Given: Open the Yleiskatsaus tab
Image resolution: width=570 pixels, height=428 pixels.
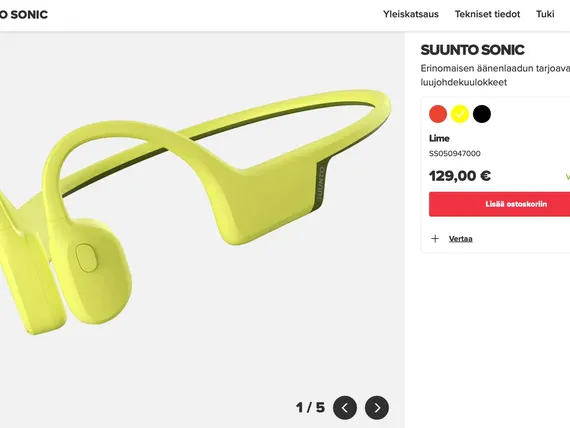Looking at the screenshot, I should click(x=411, y=14).
